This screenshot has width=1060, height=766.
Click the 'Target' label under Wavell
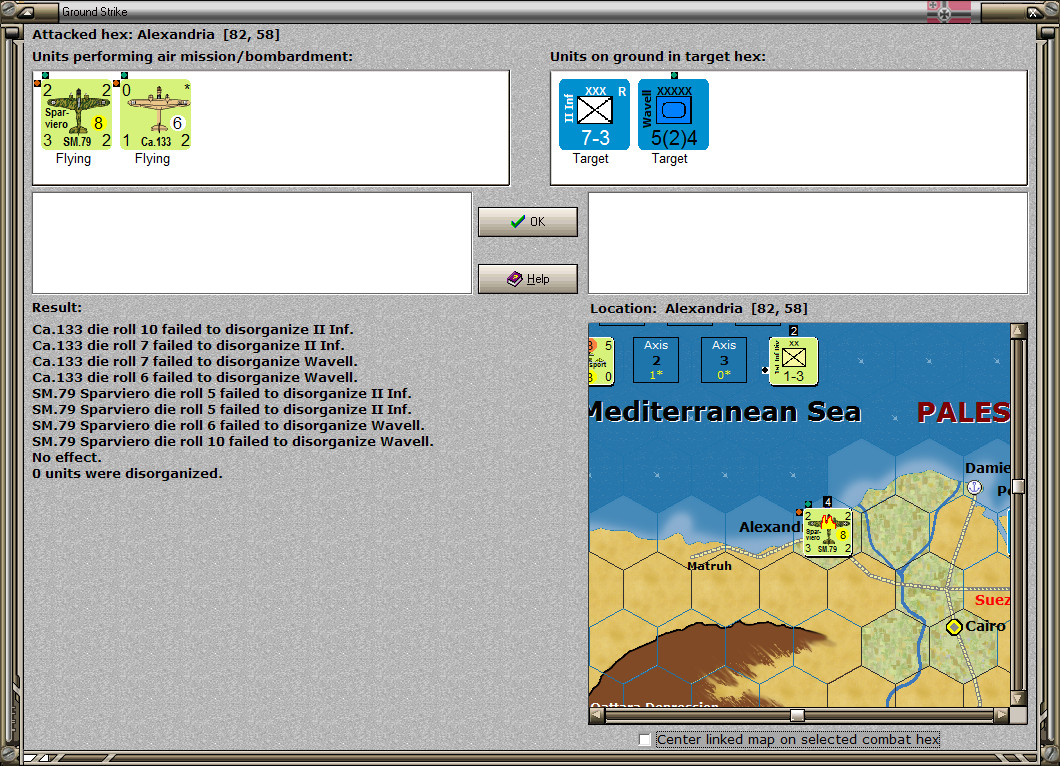[669, 158]
